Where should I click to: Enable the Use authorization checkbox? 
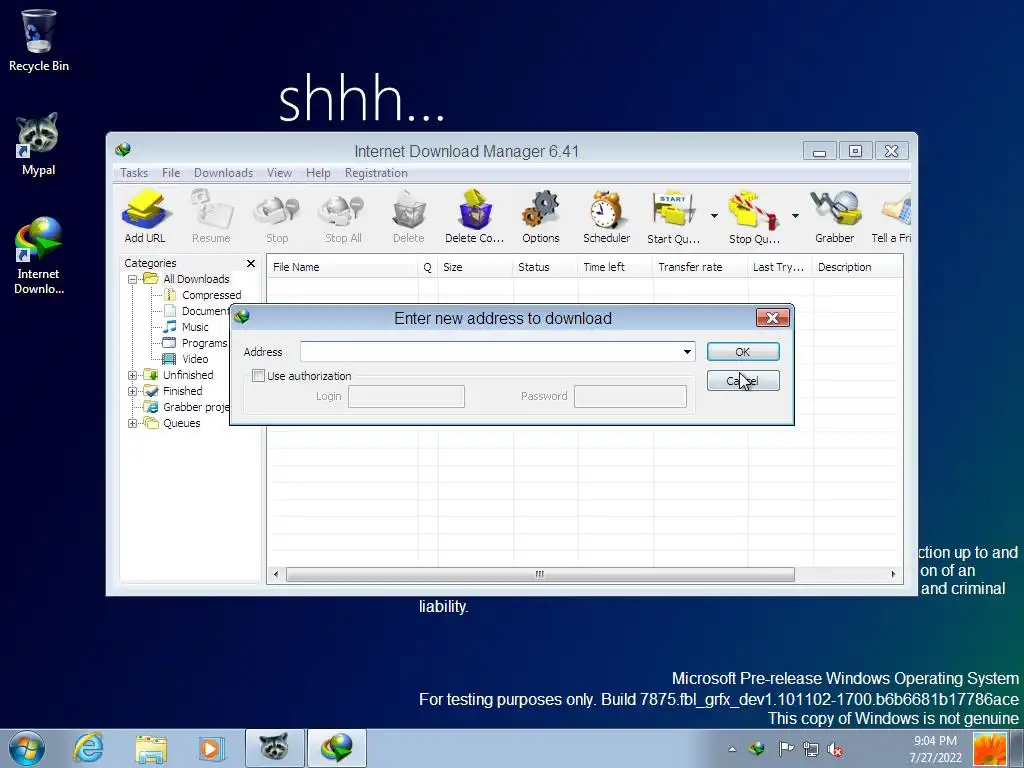tap(259, 376)
